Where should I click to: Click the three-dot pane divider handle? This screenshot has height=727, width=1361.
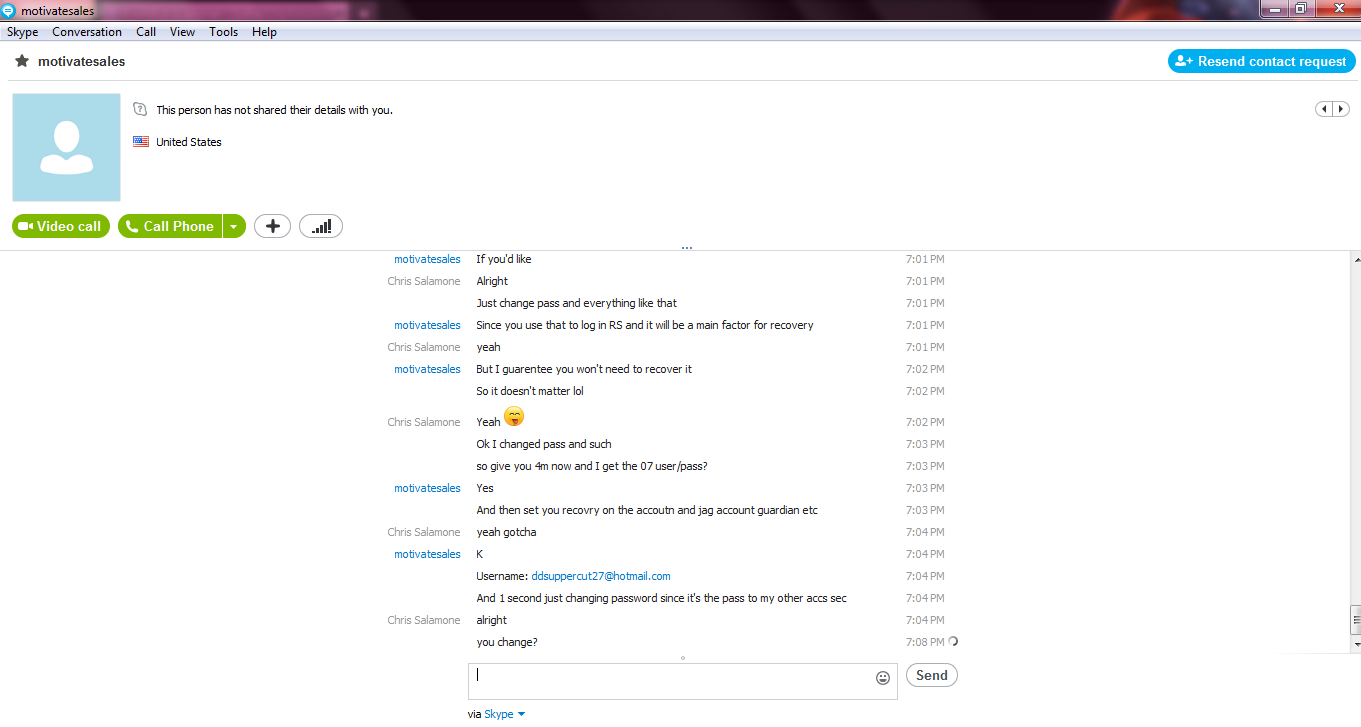coord(686,247)
